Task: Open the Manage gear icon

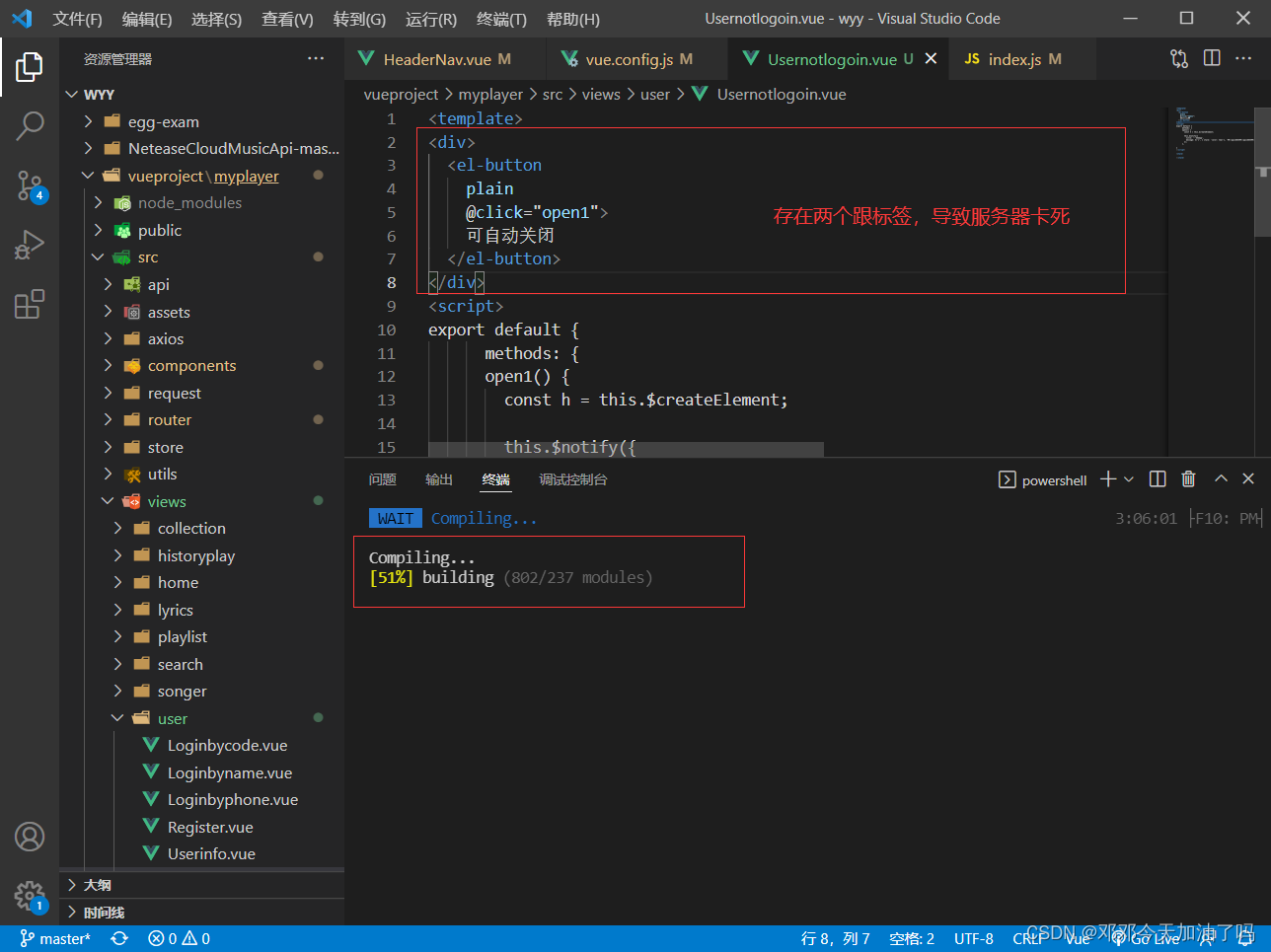Action: (x=30, y=896)
